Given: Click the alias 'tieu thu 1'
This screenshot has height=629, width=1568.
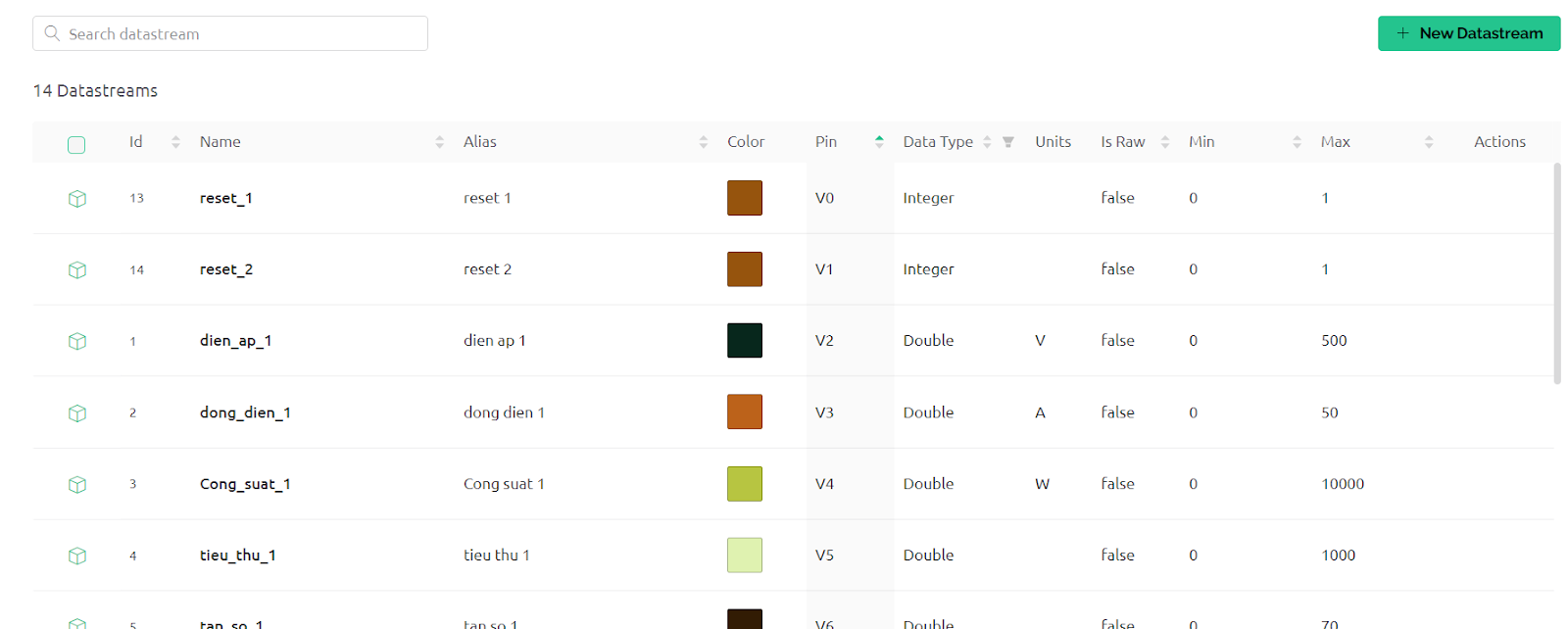Looking at the screenshot, I should 497,556.
